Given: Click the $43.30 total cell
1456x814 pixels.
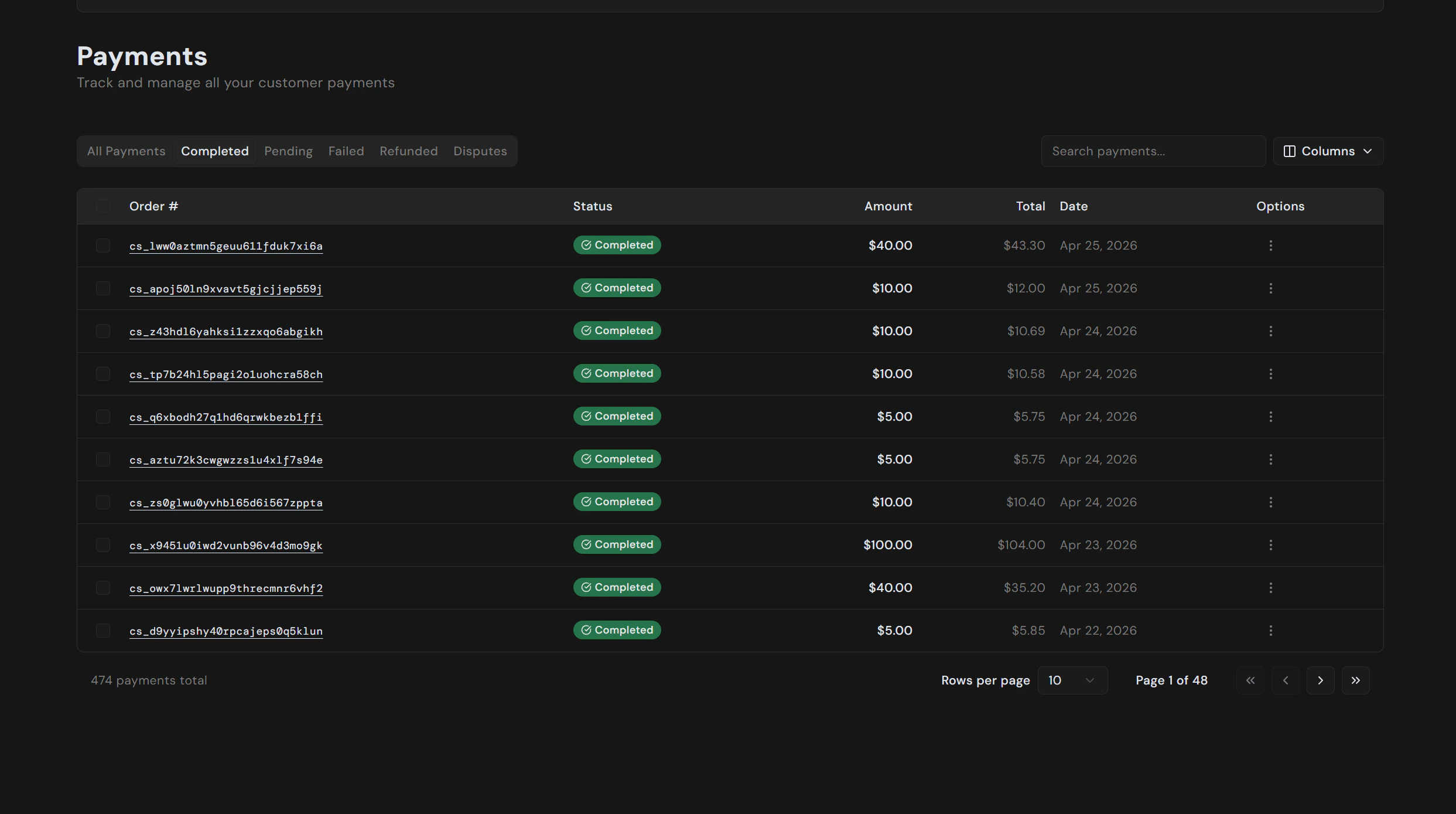Looking at the screenshot, I should point(1024,246).
